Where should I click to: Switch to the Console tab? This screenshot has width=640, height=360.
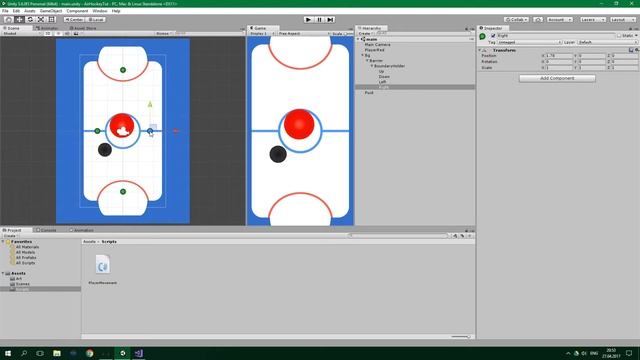click(x=47, y=230)
